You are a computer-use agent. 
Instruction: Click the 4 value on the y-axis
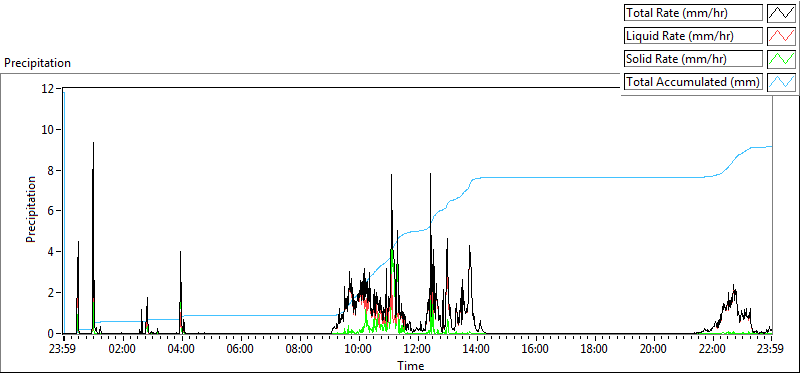52,252
